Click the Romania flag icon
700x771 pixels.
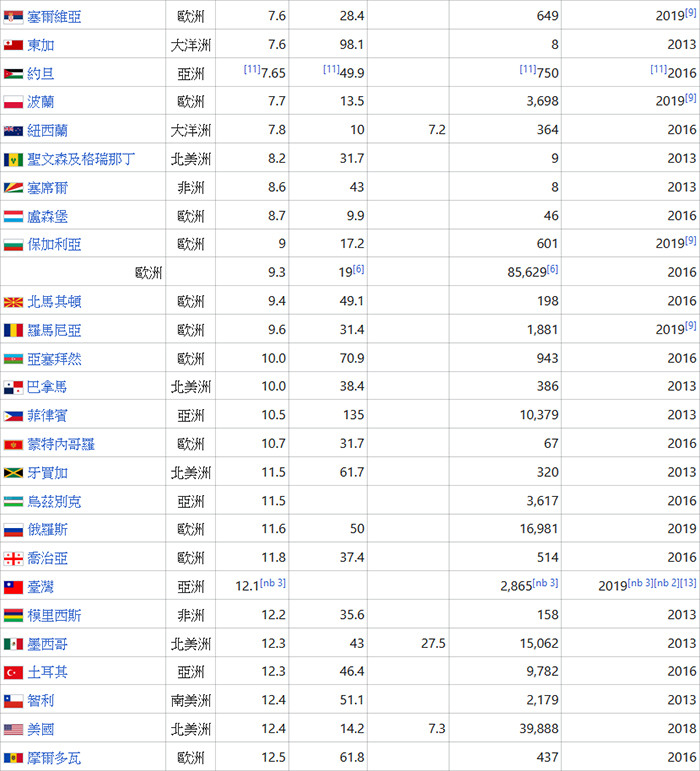coord(13,330)
